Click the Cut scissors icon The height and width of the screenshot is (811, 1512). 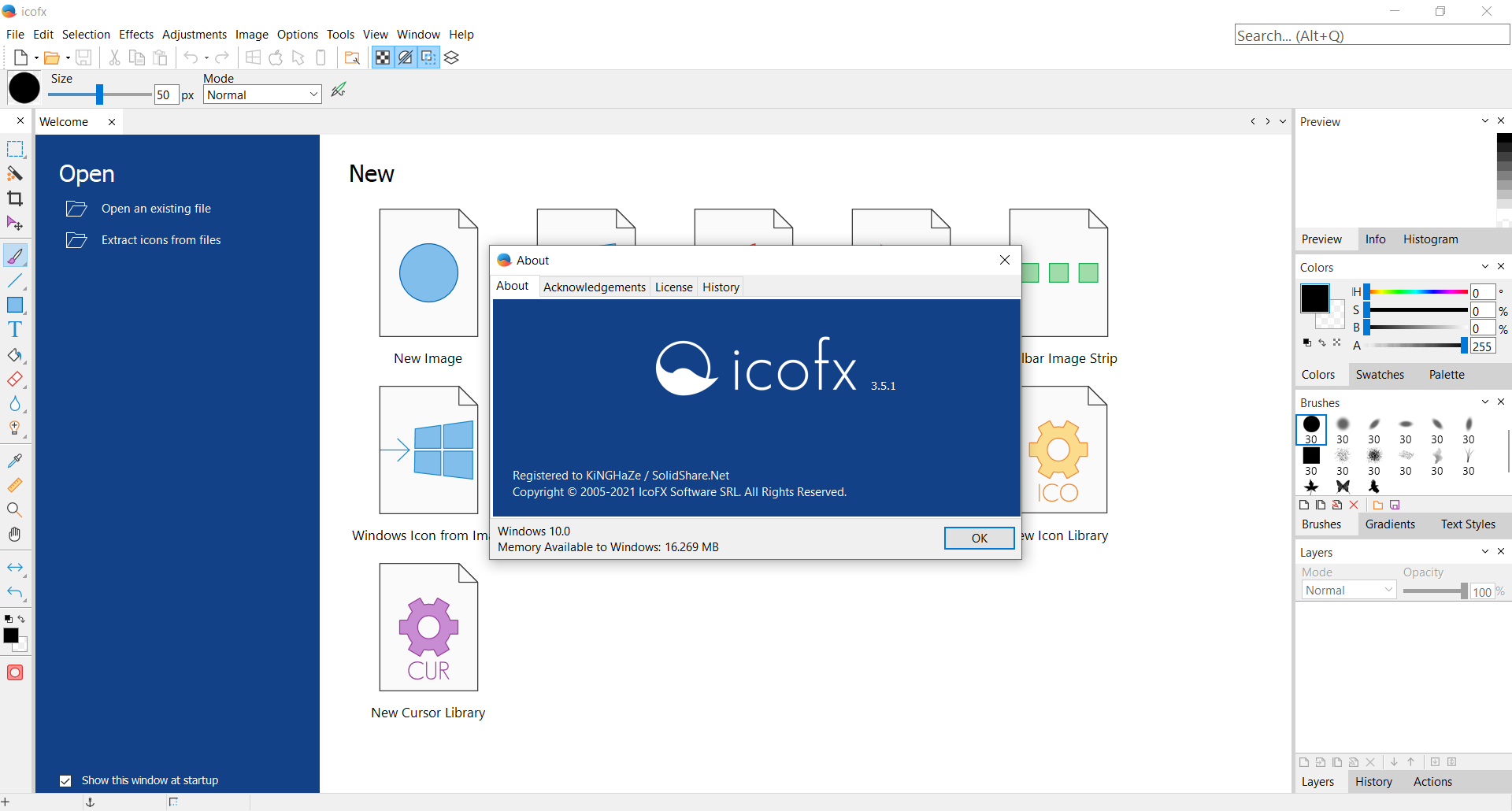pos(114,57)
